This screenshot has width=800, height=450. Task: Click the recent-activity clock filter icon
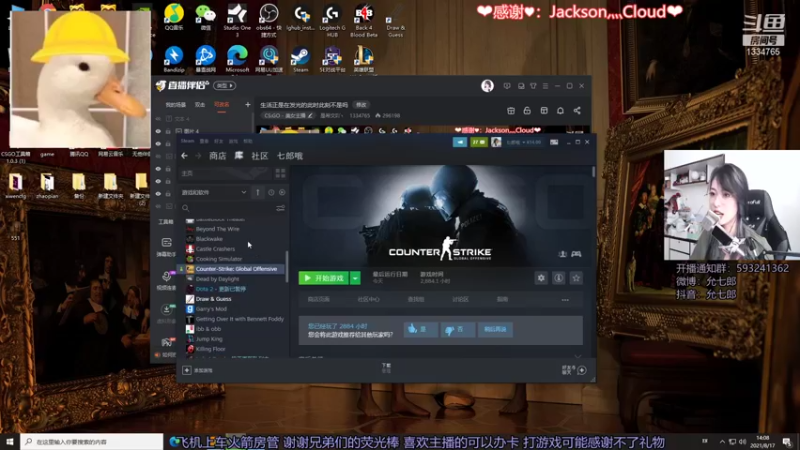pyautogui.click(x=271, y=192)
